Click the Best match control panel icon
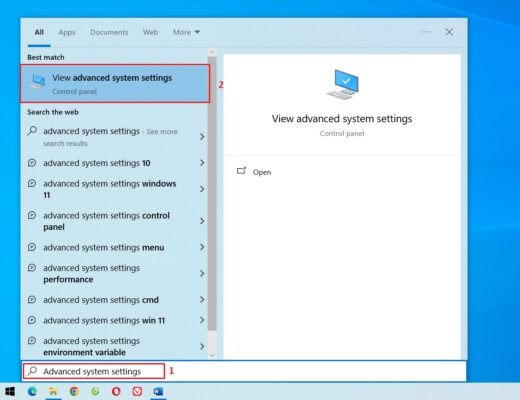 pyautogui.click(x=37, y=82)
